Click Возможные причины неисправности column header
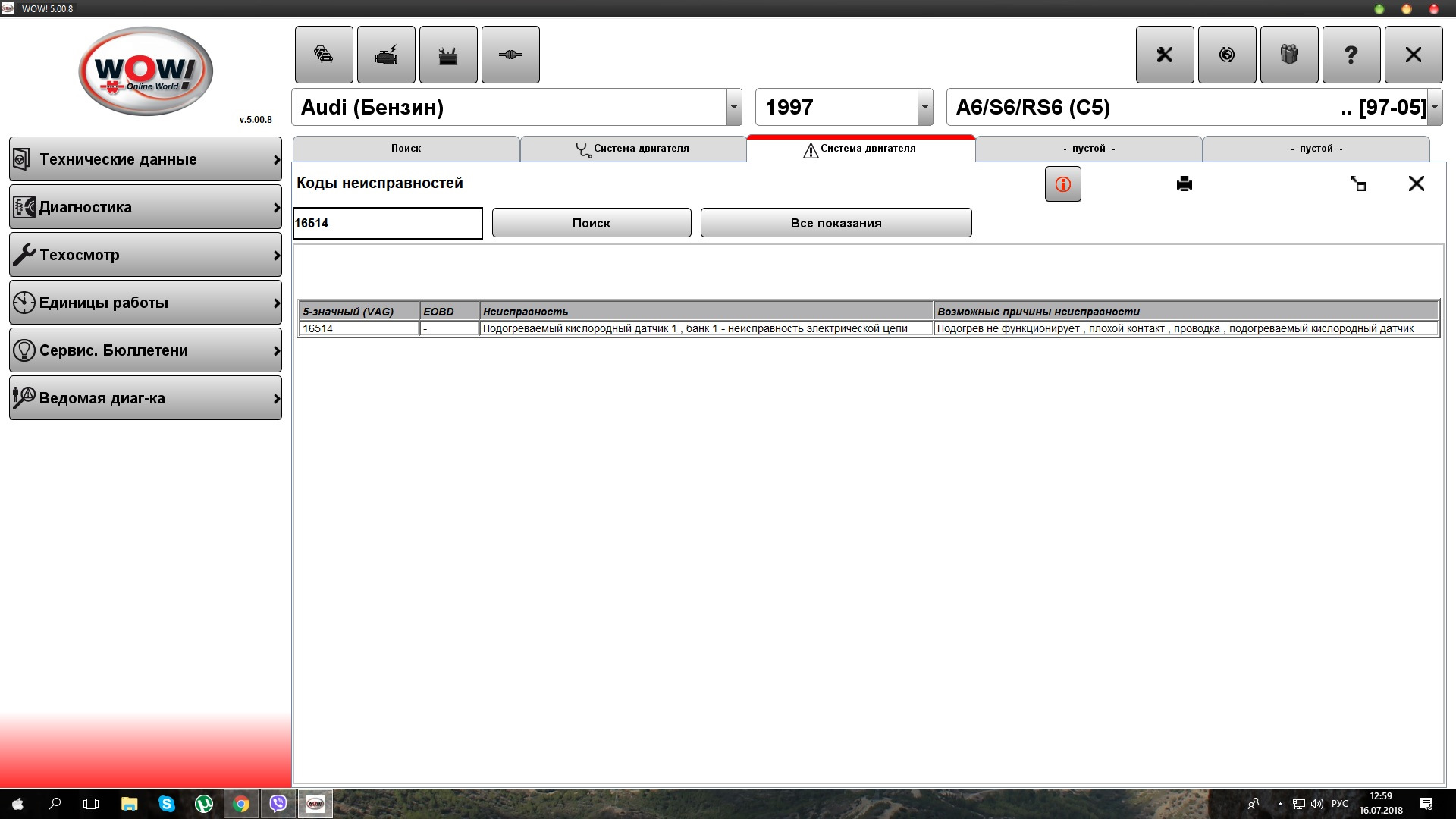Screen dimensions: 1456x819 click(1186, 312)
